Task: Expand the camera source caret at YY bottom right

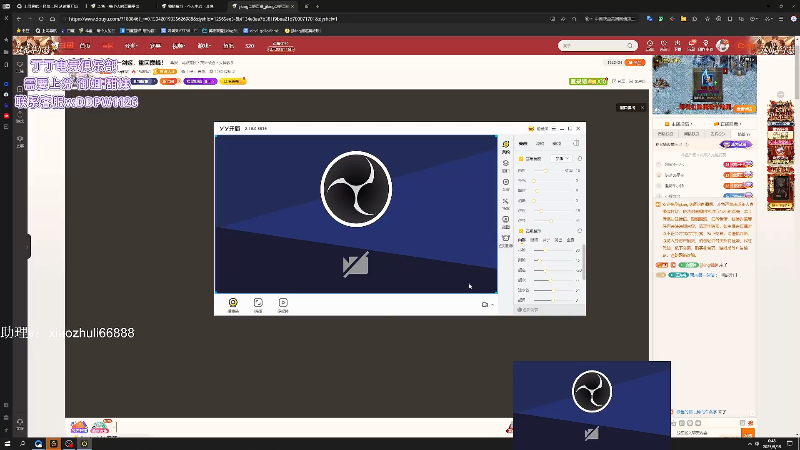Action: click(492, 305)
